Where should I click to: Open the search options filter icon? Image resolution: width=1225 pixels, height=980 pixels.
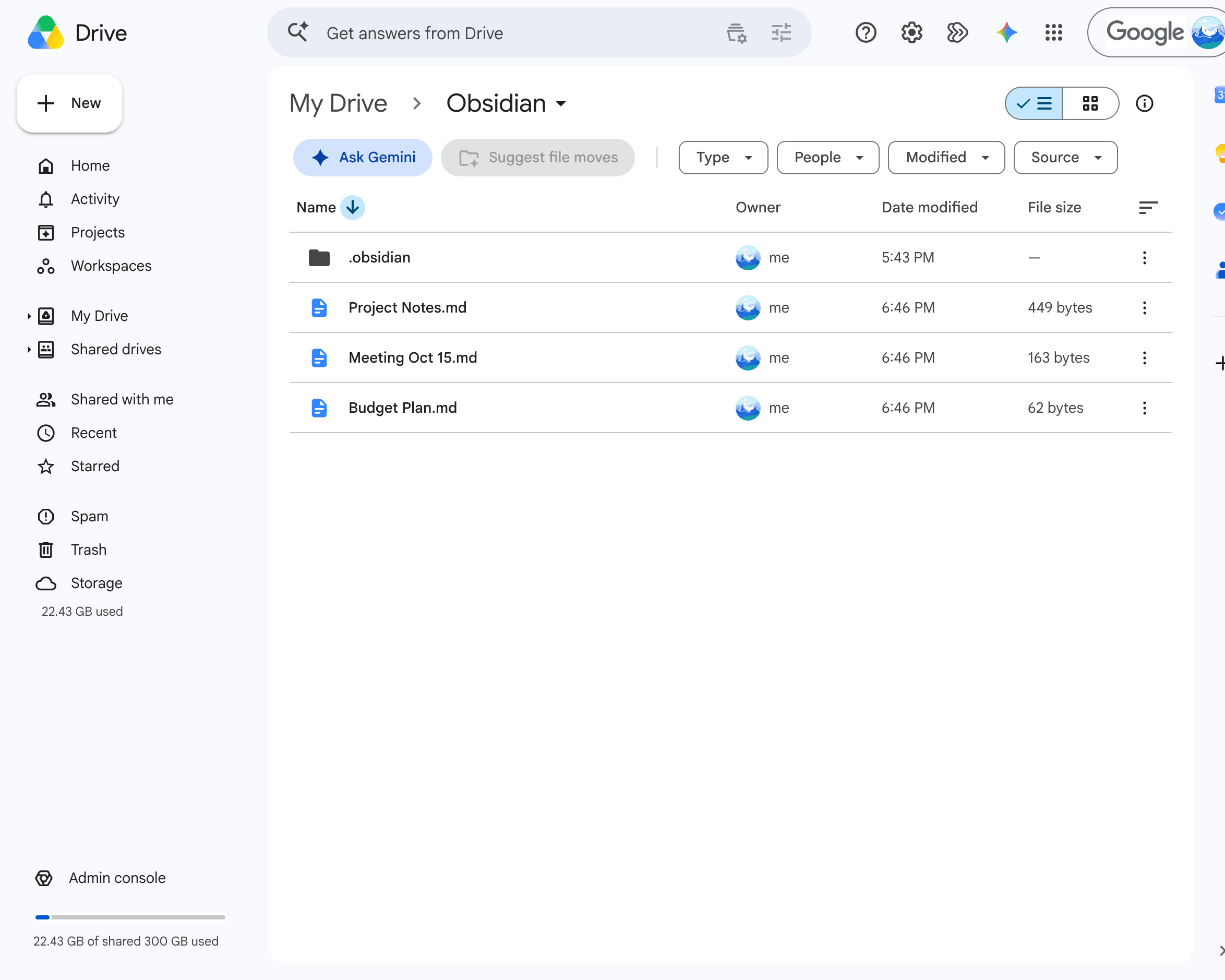point(781,33)
